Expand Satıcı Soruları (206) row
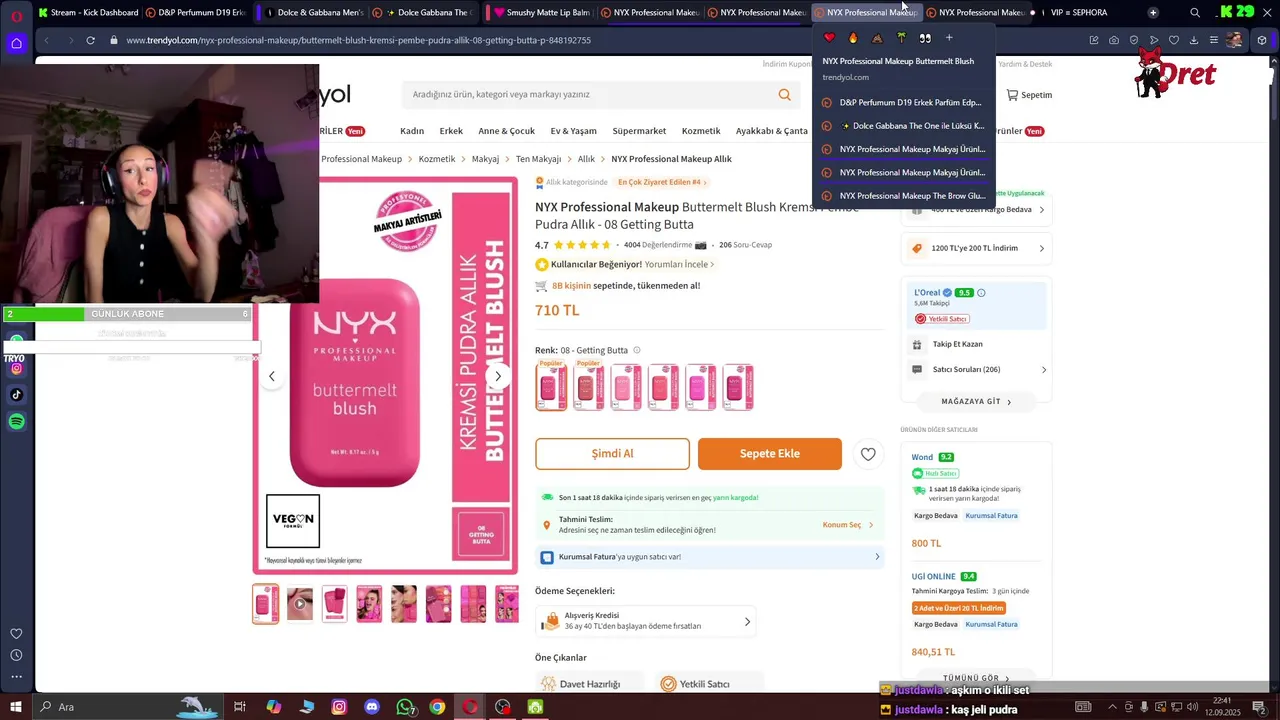This screenshot has height=720, width=1280. pyautogui.click(x=978, y=369)
